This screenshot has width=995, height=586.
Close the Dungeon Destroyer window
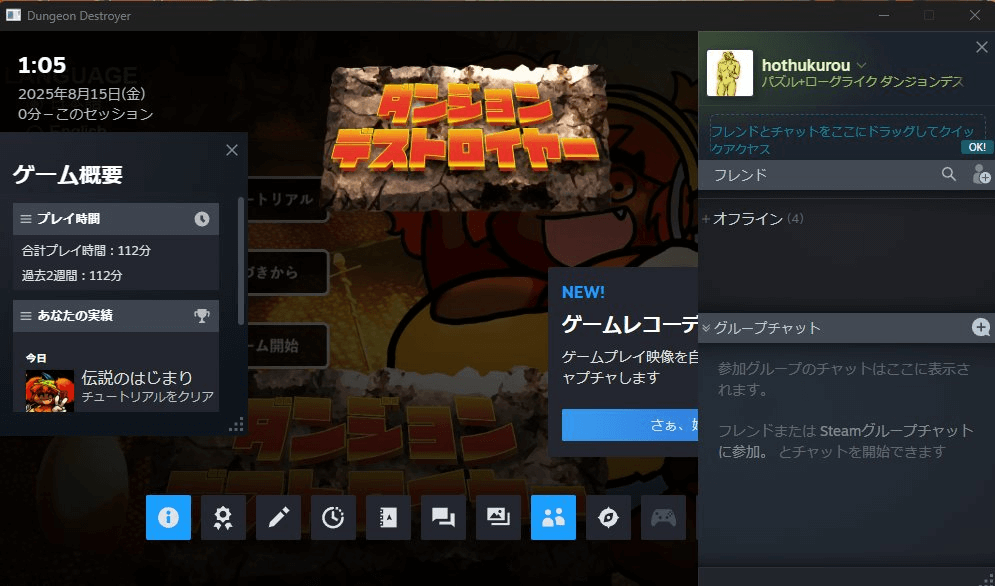tap(975, 15)
